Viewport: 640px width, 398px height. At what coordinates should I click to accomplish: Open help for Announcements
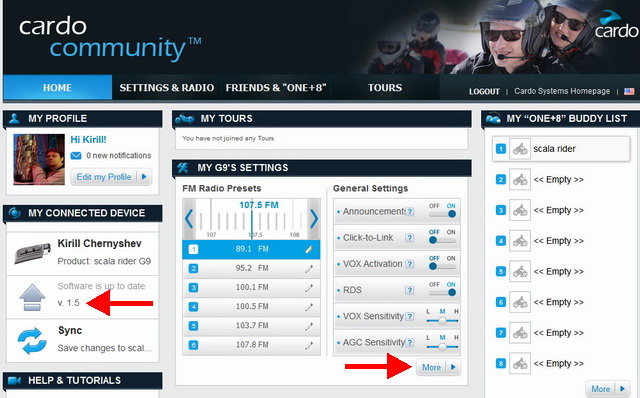tap(410, 212)
